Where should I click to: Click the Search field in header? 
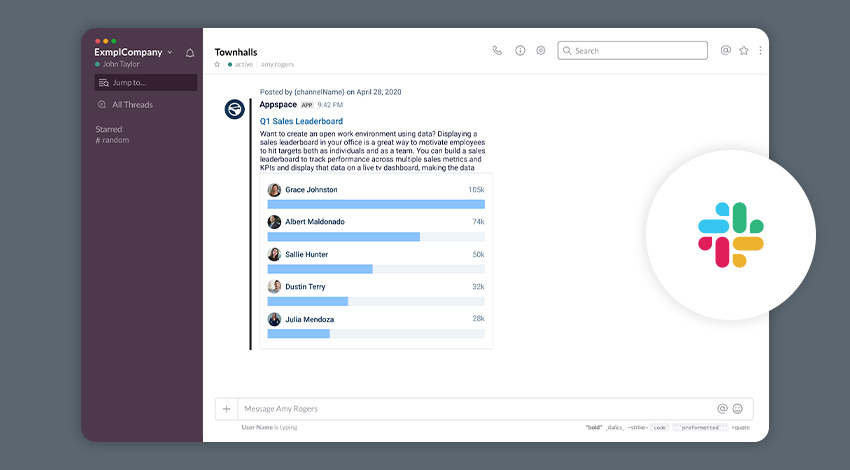pos(633,50)
